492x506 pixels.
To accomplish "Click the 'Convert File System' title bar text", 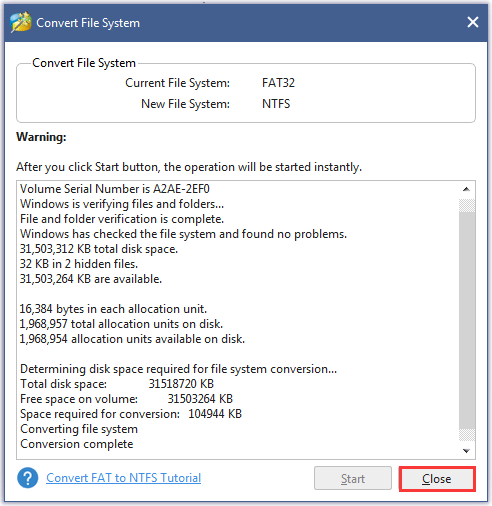I will [88, 23].
